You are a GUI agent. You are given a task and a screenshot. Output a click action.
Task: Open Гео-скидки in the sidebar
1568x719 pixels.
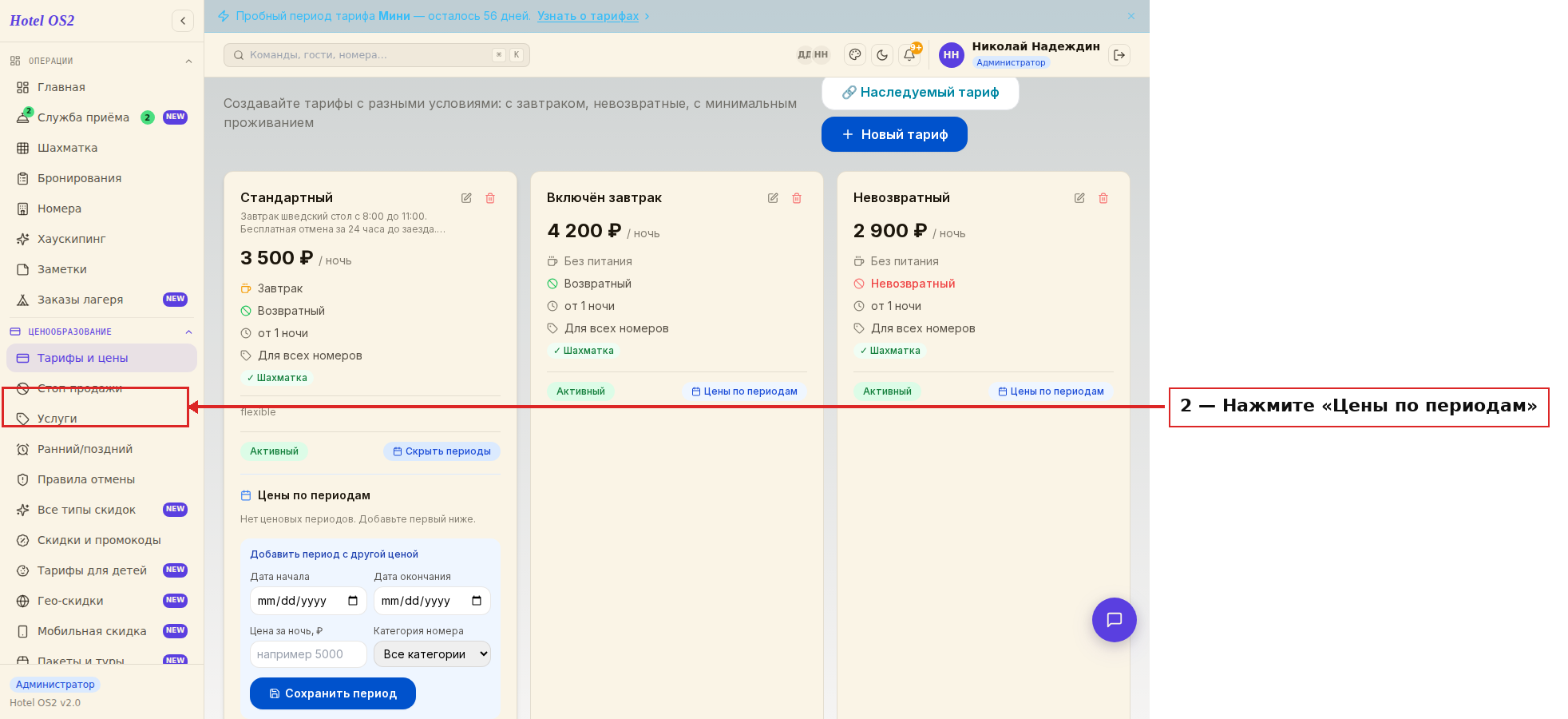click(x=101, y=601)
